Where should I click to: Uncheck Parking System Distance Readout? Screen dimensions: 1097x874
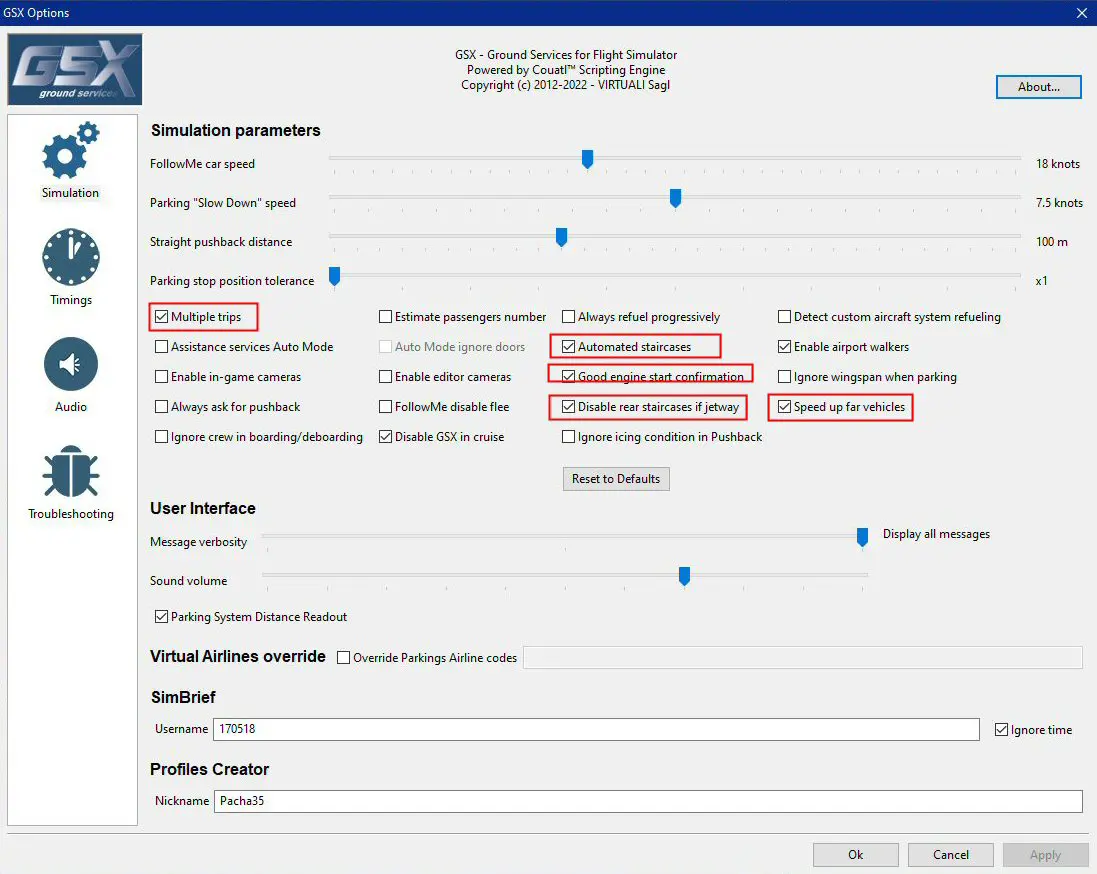162,617
